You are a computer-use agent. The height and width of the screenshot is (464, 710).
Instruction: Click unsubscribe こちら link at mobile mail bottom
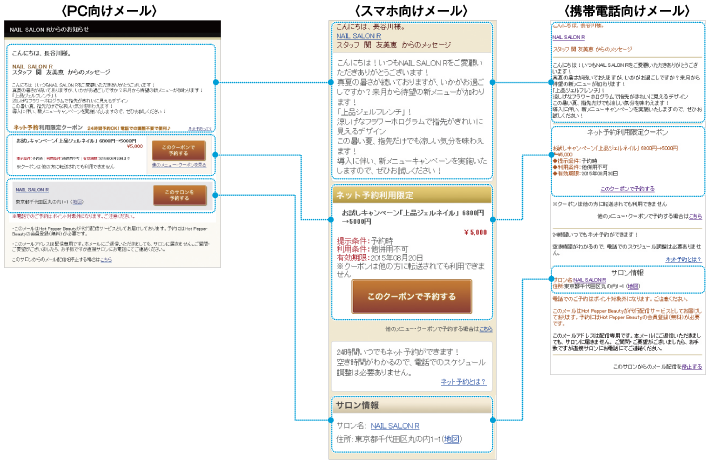coord(694,367)
